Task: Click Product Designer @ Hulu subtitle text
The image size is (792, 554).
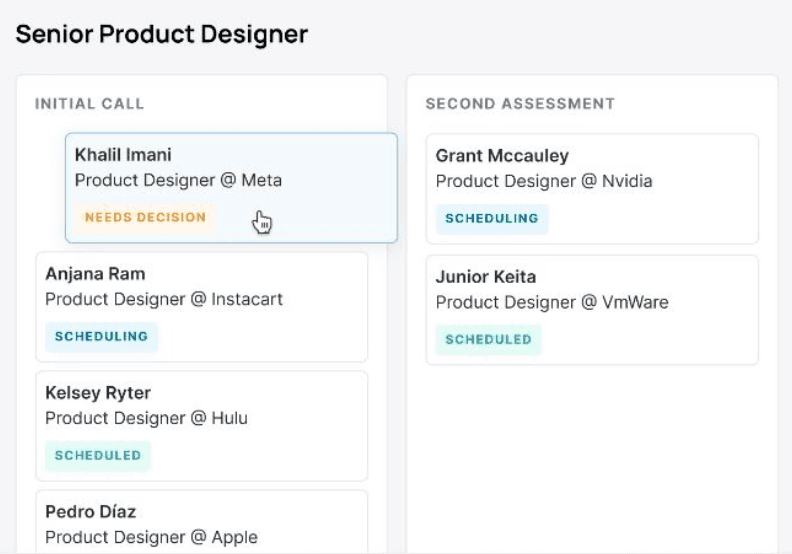Action: coord(146,418)
